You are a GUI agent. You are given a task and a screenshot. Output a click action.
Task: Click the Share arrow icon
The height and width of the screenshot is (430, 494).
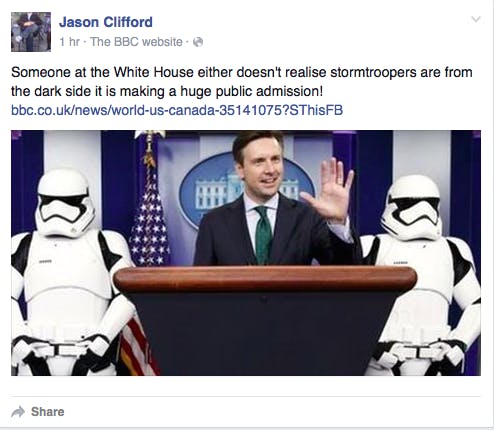point(18,412)
